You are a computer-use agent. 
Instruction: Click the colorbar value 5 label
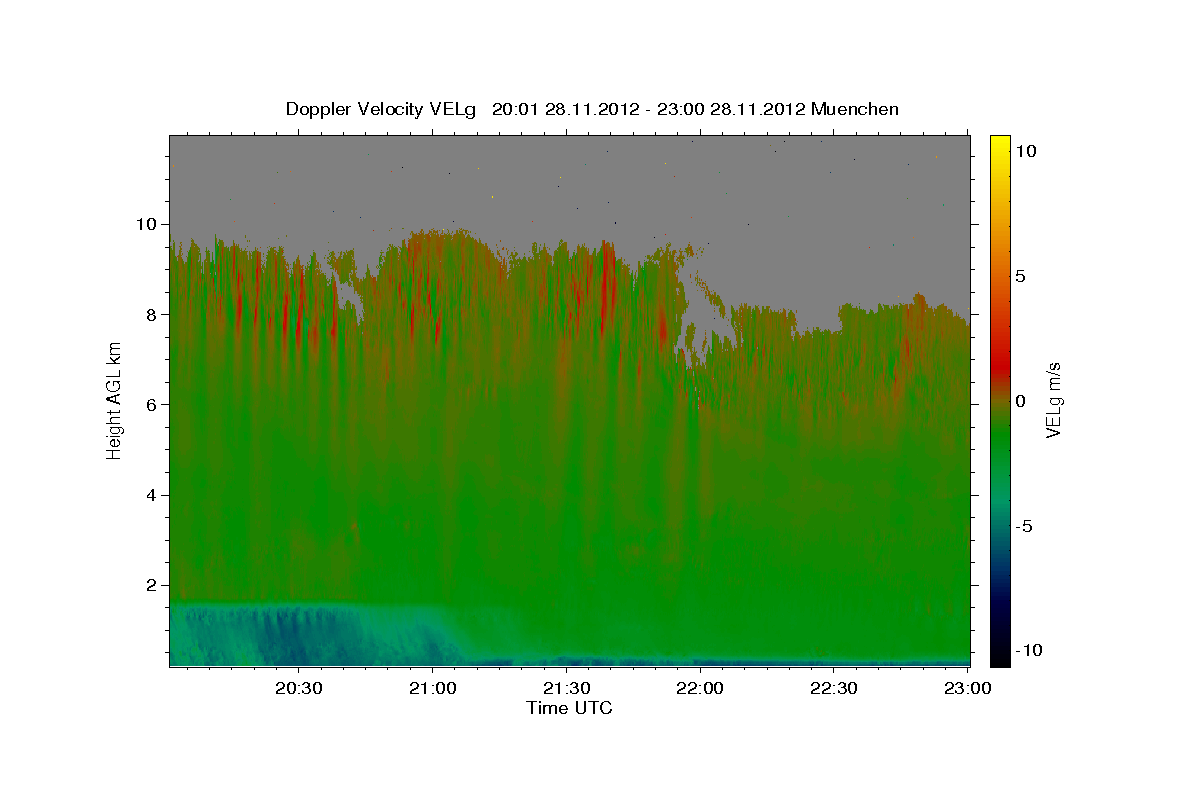click(1020, 276)
